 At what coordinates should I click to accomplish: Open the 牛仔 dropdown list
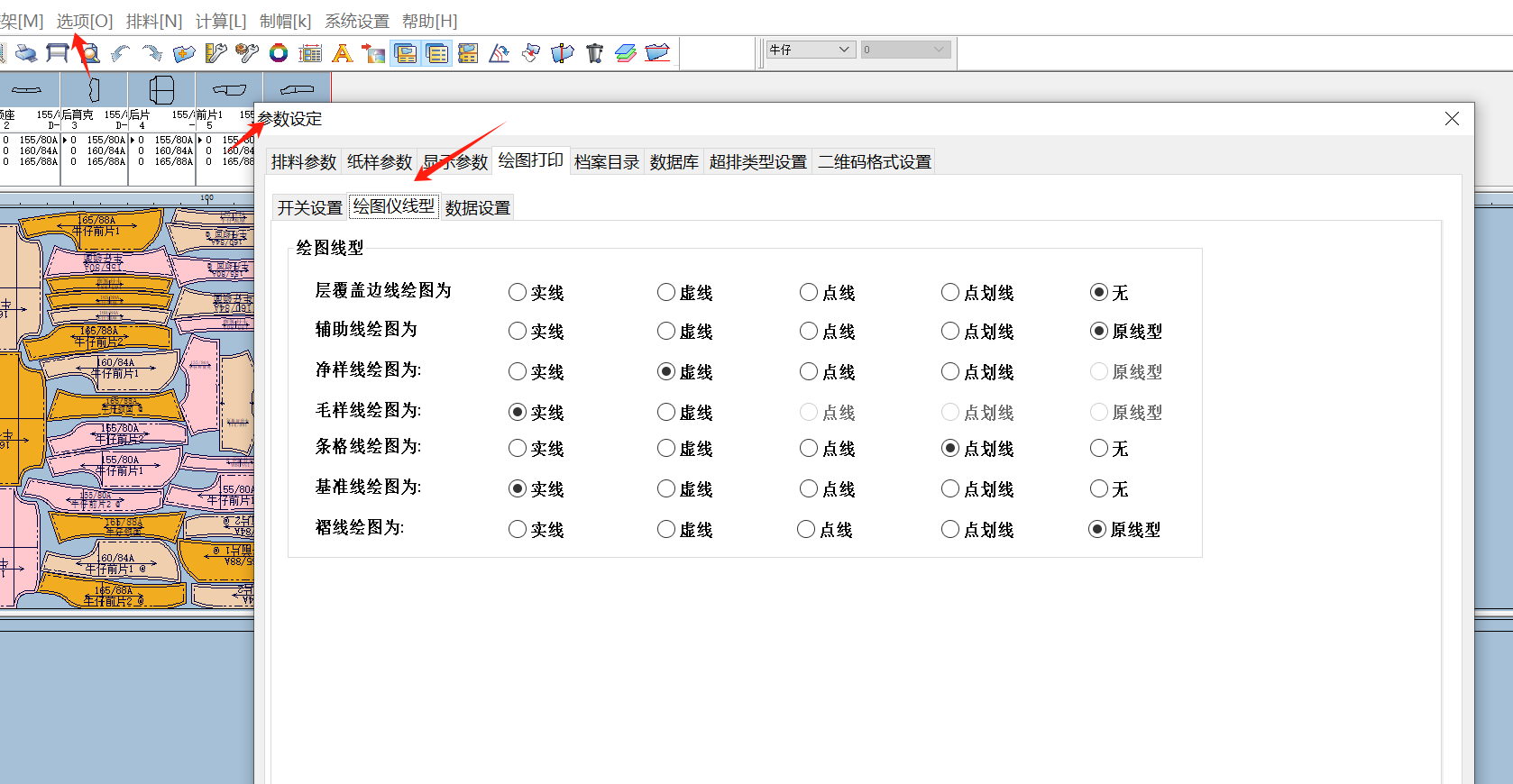point(811,50)
